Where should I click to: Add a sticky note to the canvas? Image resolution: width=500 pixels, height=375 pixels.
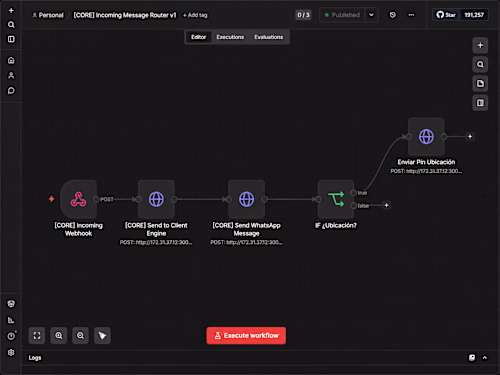click(x=480, y=84)
